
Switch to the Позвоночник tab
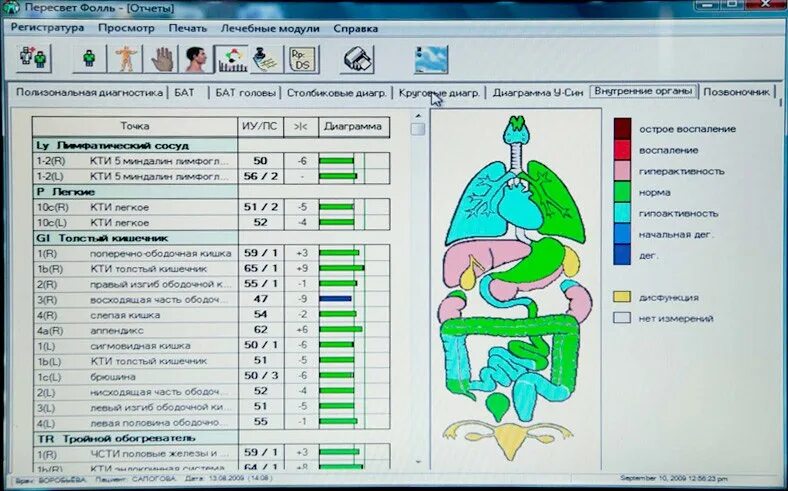736,92
